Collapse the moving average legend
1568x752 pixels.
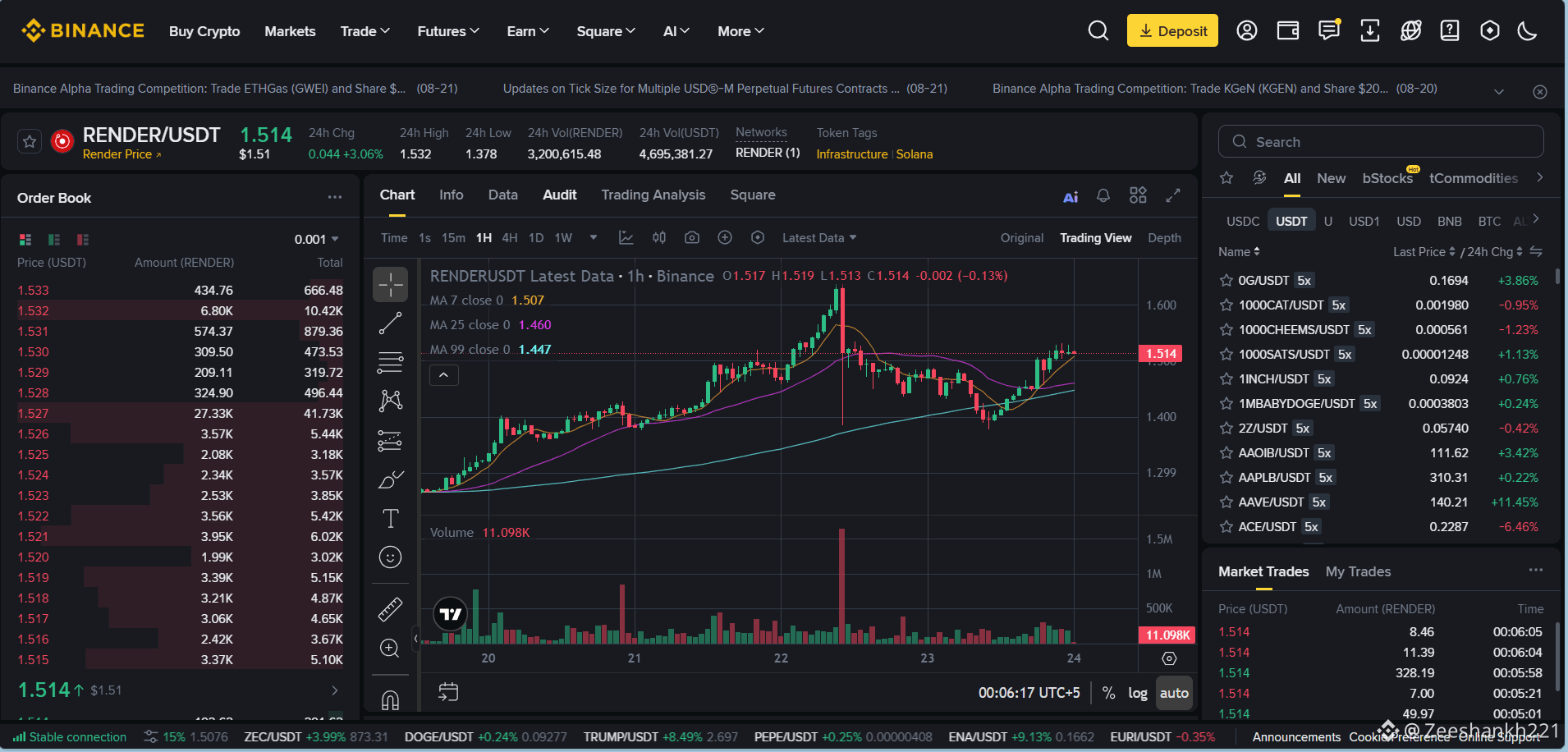tap(444, 375)
